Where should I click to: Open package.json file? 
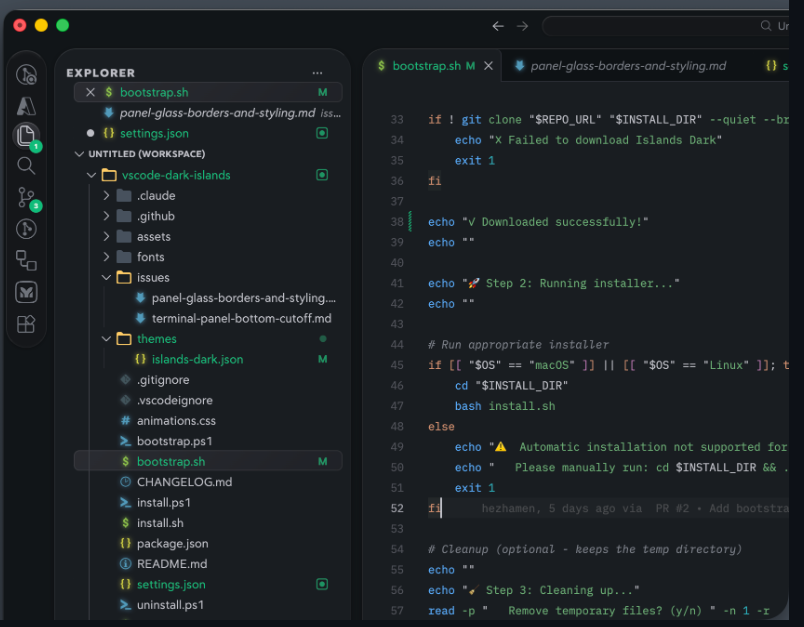pos(208,543)
